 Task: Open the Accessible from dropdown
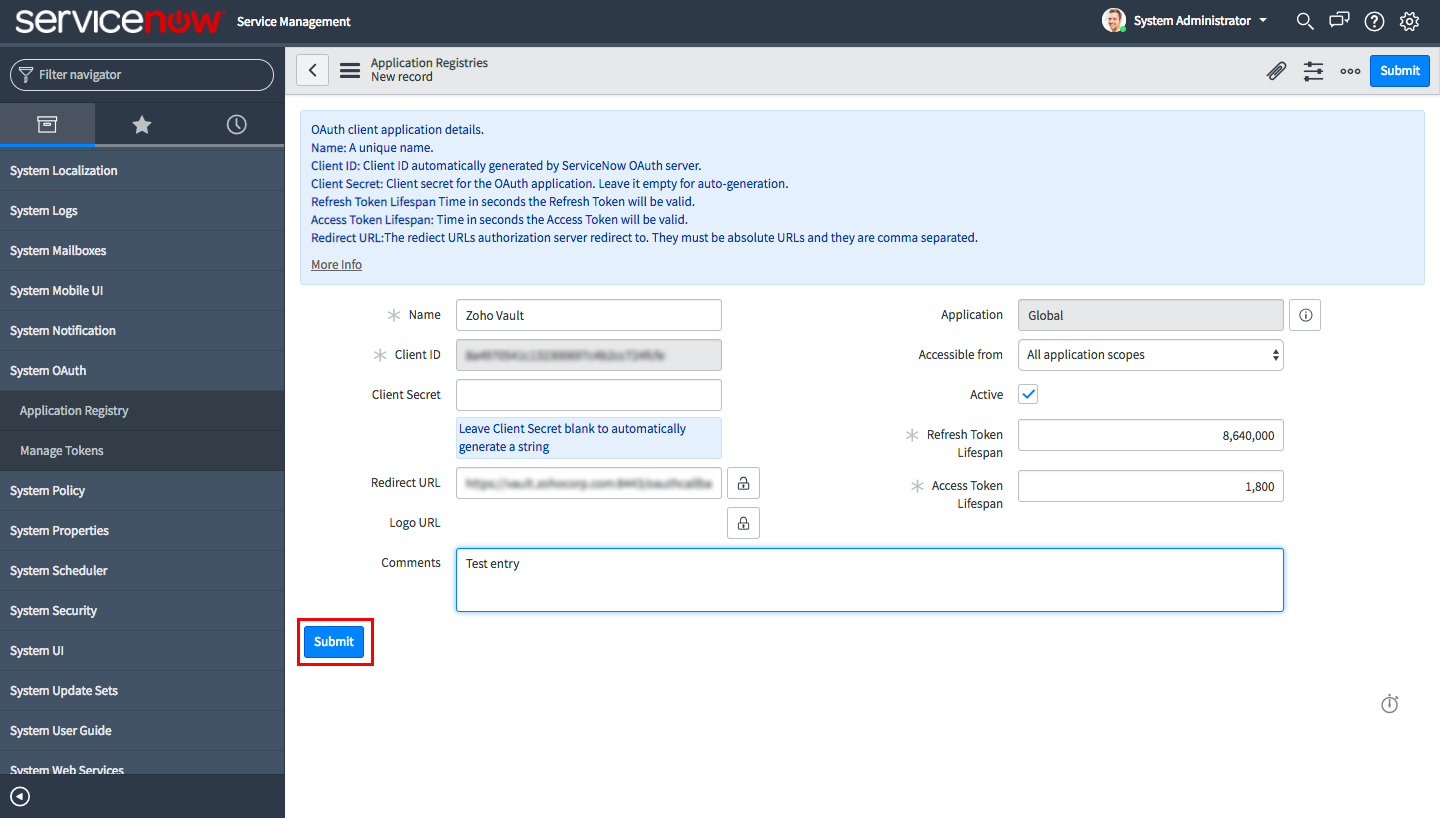pyautogui.click(x=1150, y=355)
